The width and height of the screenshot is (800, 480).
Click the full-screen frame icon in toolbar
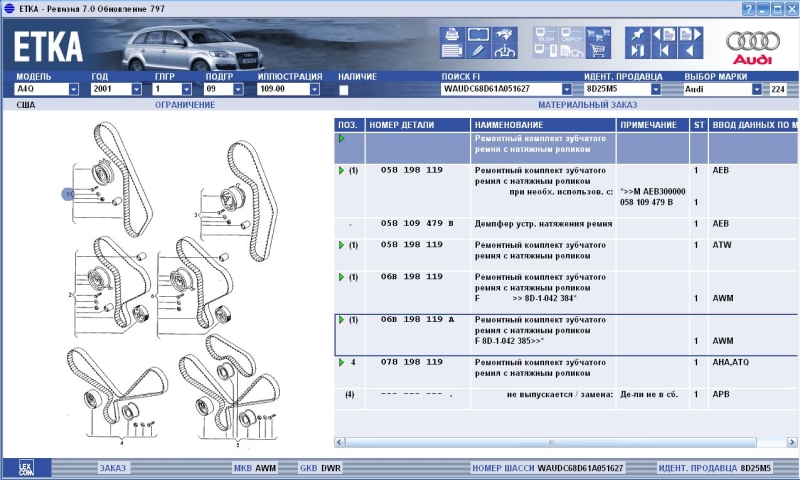point(478,34)
